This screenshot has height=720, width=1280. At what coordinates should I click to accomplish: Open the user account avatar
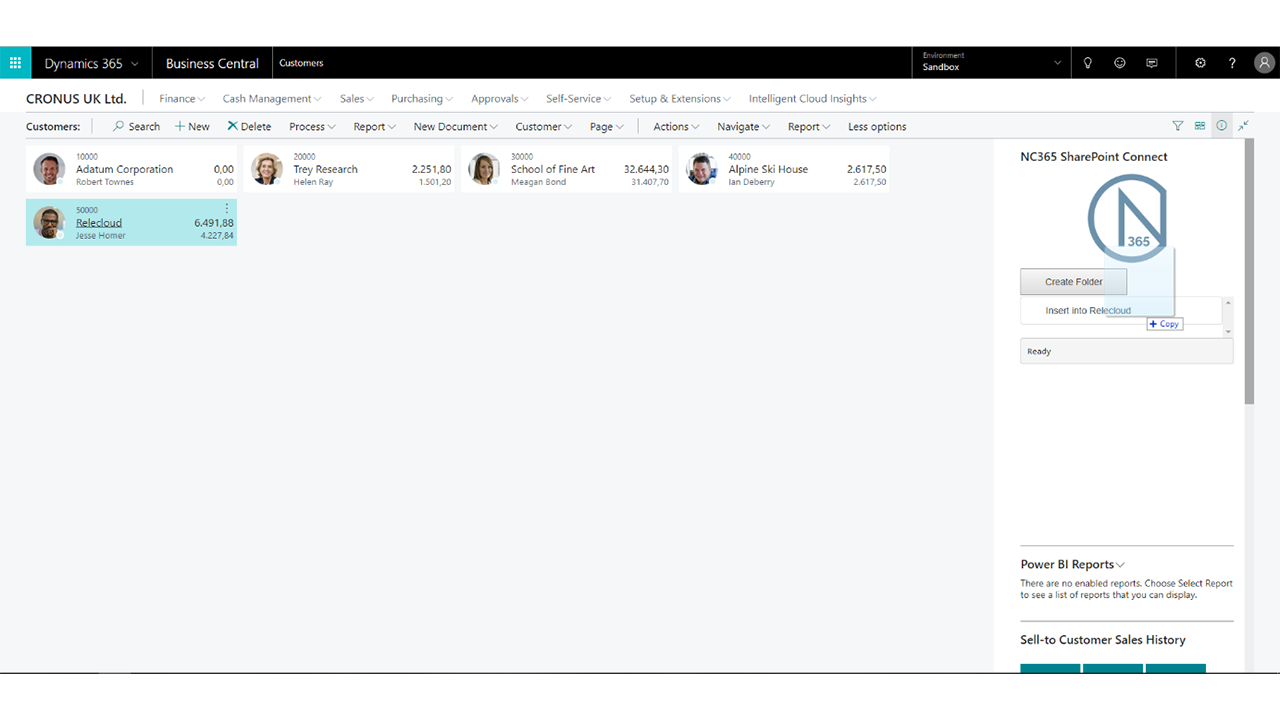pyautogui.click(x=1264, y=63)
